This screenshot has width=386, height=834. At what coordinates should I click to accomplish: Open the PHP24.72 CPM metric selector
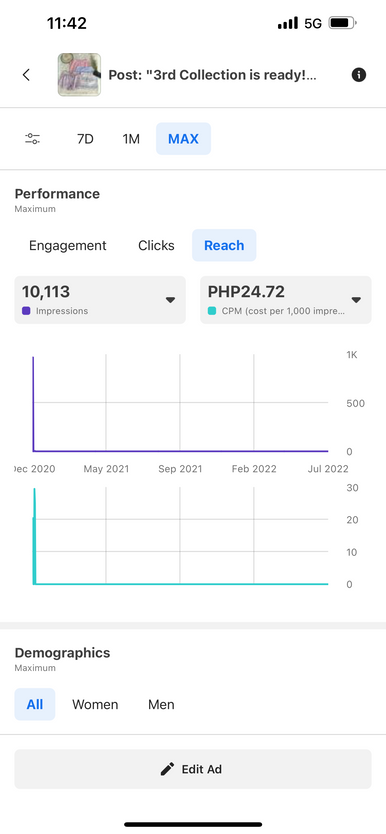pyautogui.click(x=286, y=300)
